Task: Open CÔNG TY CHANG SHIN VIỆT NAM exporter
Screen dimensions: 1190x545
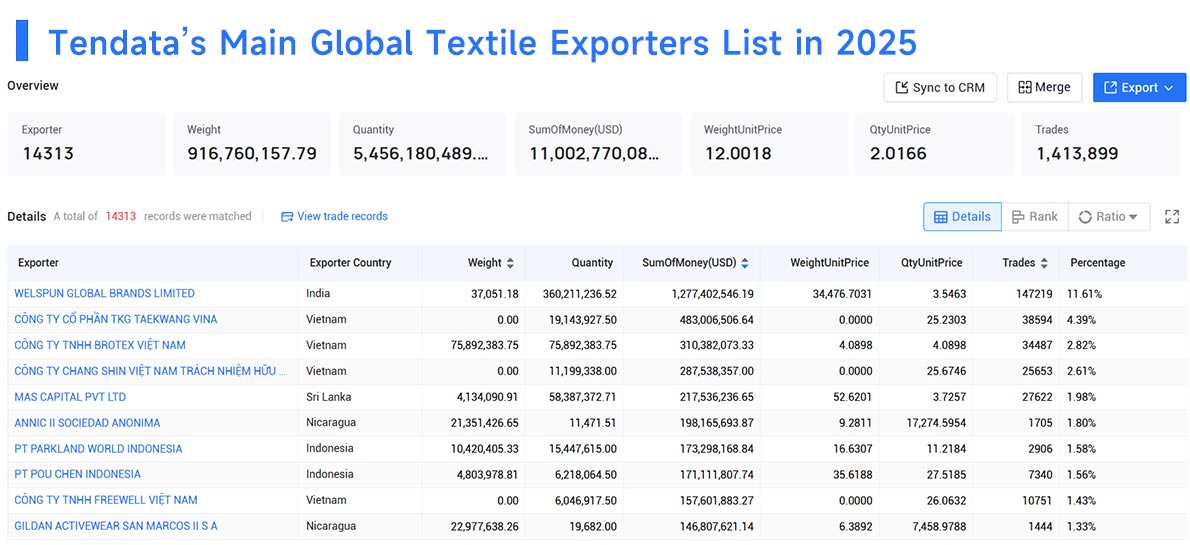Action: click(150, 370)
